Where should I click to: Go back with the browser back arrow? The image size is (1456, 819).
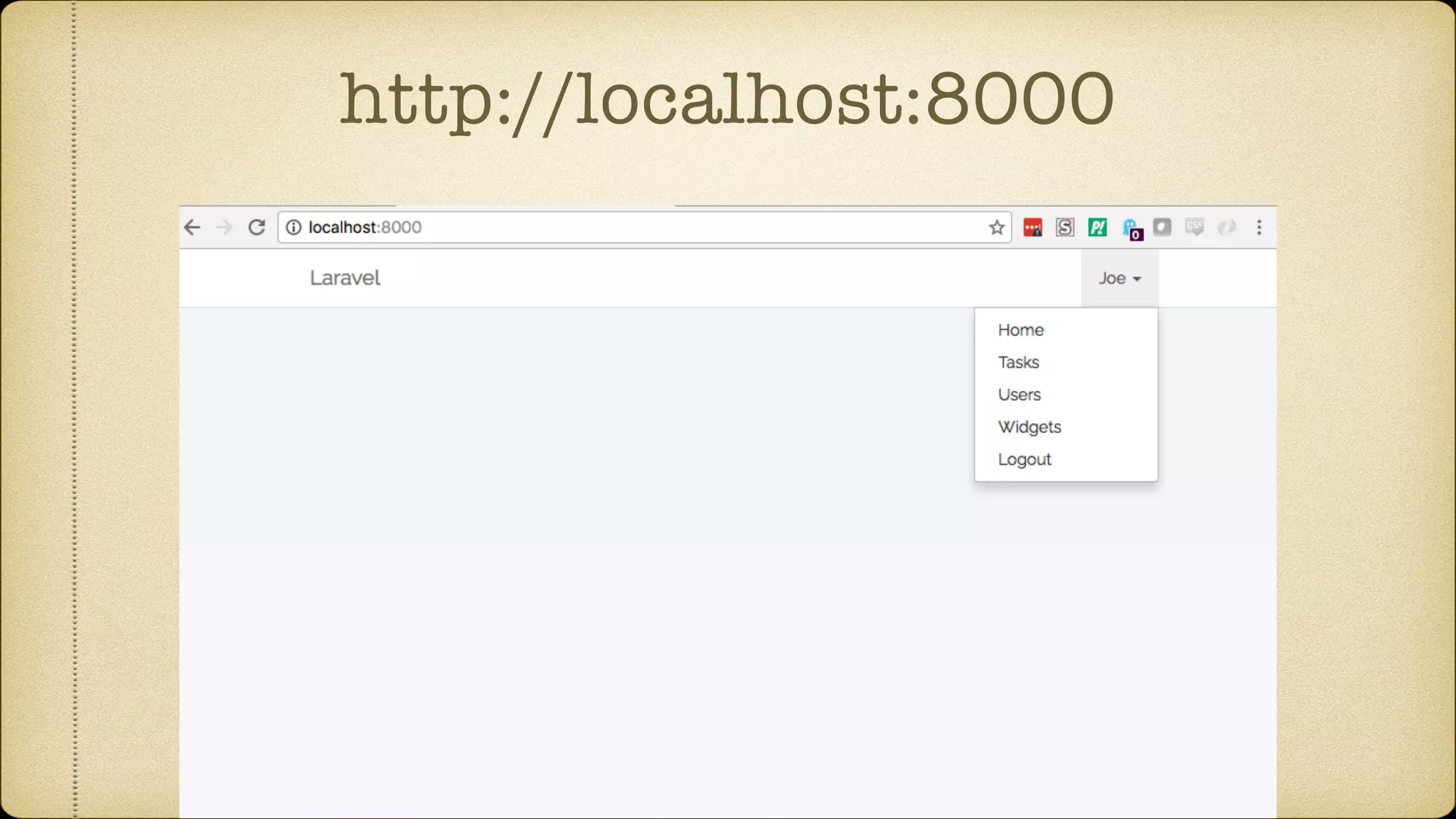coord(192,227)
